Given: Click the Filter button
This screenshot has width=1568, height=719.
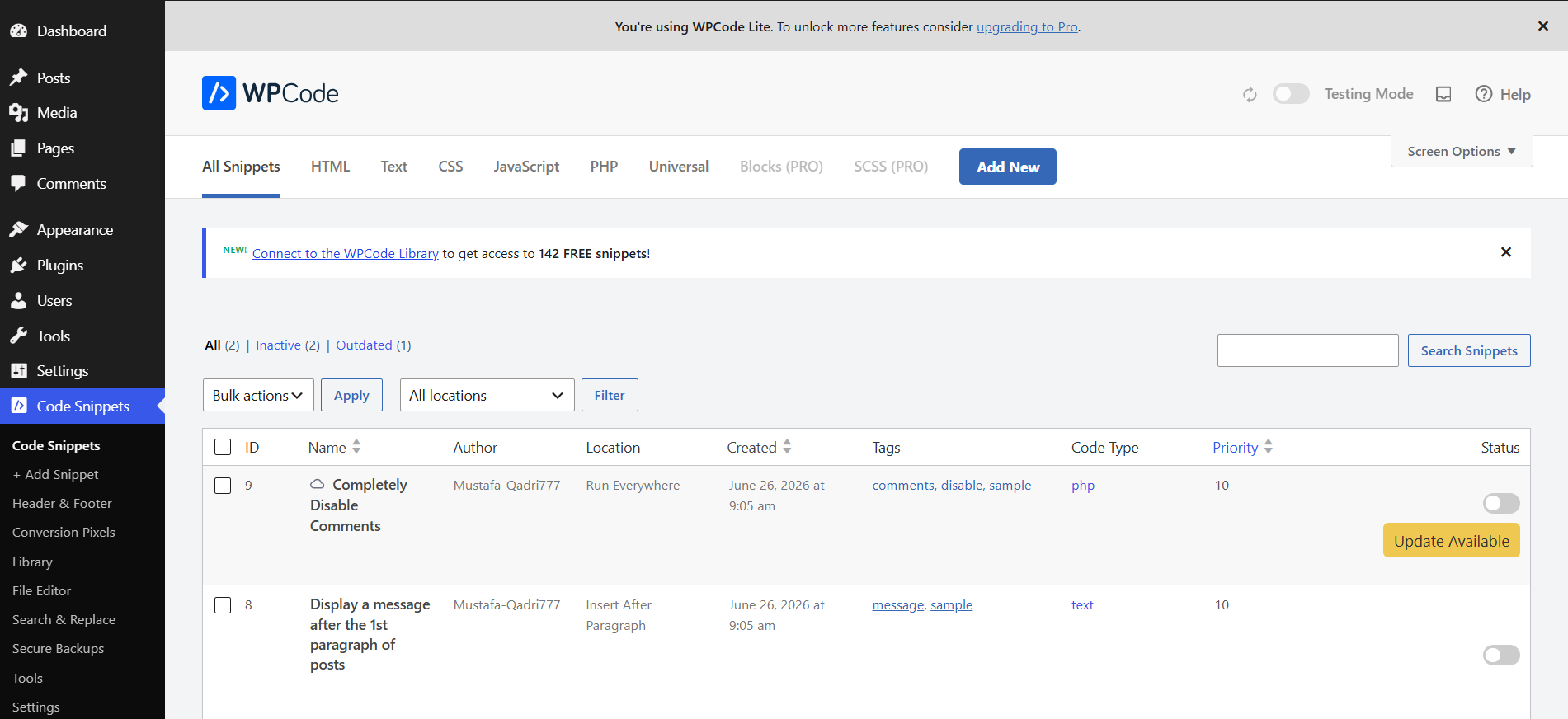Looking at the screenshot, I should point(610,395).
